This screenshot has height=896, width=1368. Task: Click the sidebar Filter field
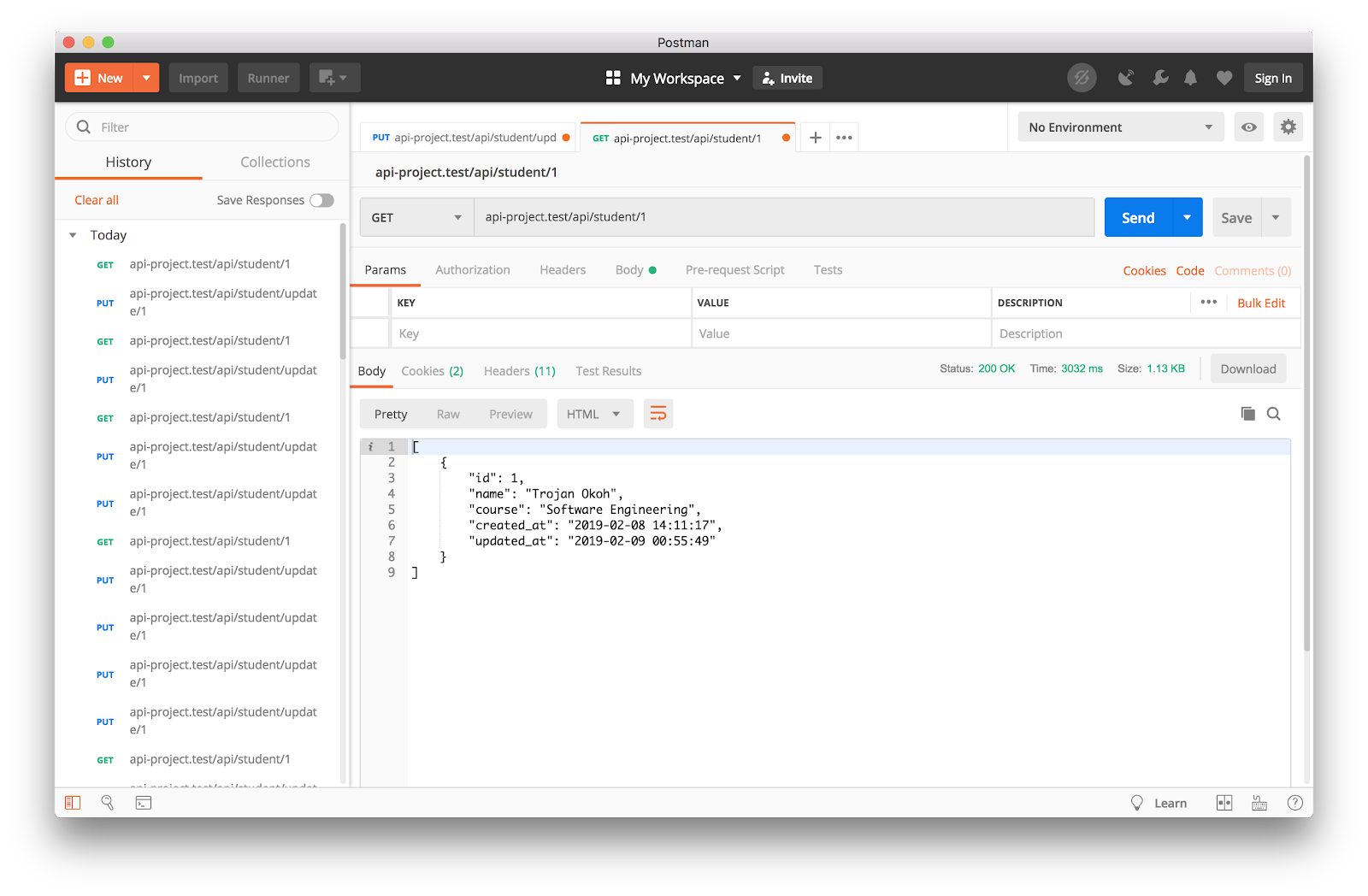(202, 127)
